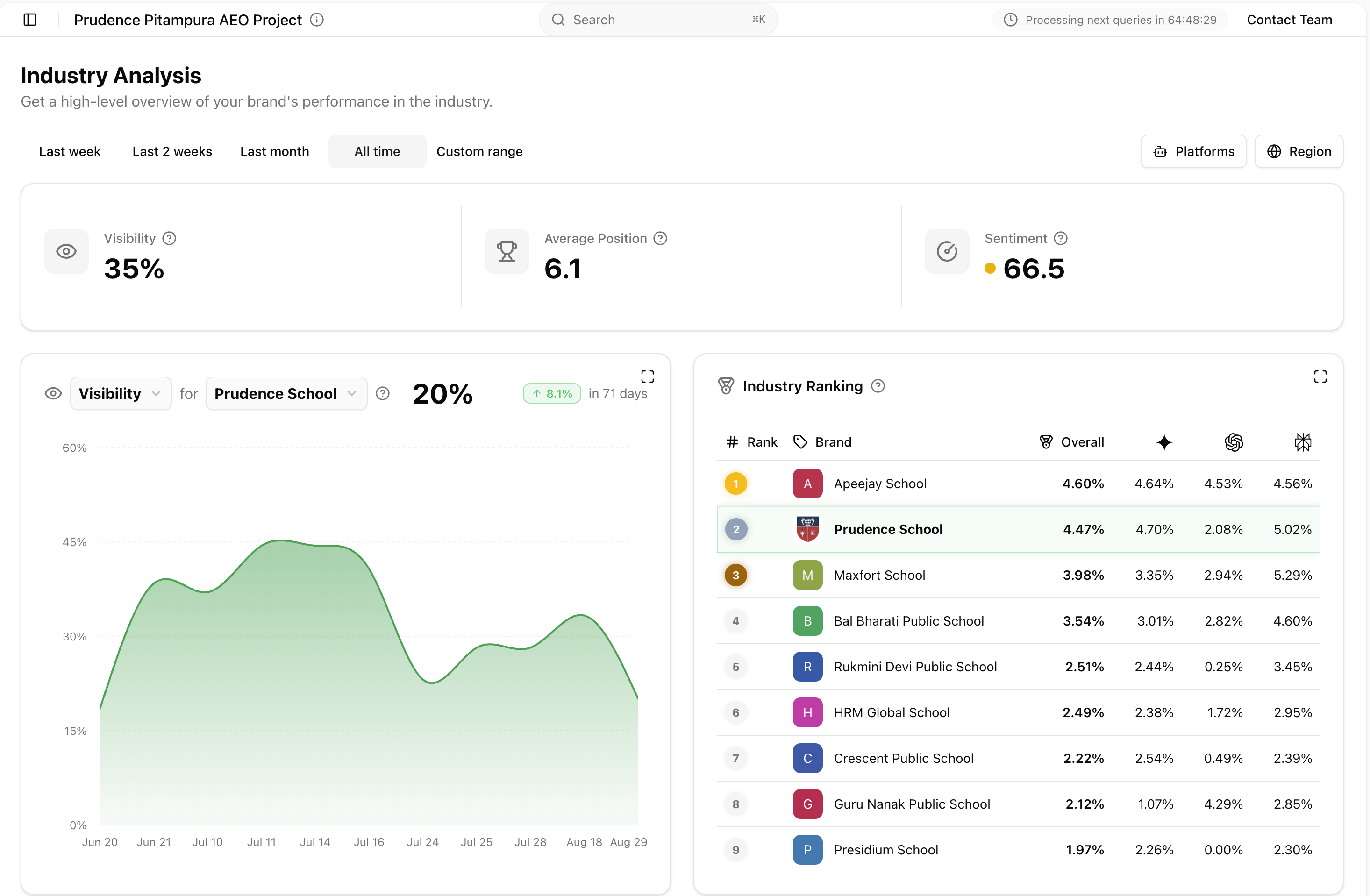Select Bal Bharati Public School row
Image resolution: width=1370 pixels, height=896 pixels.
(x=1018, y=621)
